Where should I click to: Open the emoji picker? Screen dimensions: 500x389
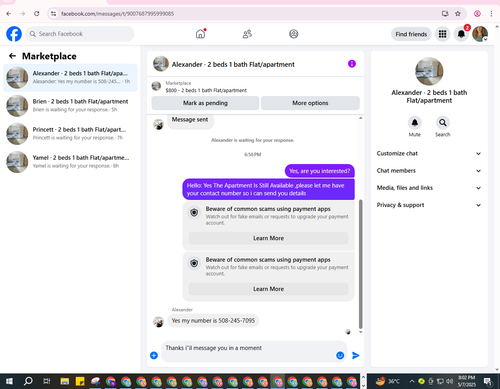click(340, 355)
